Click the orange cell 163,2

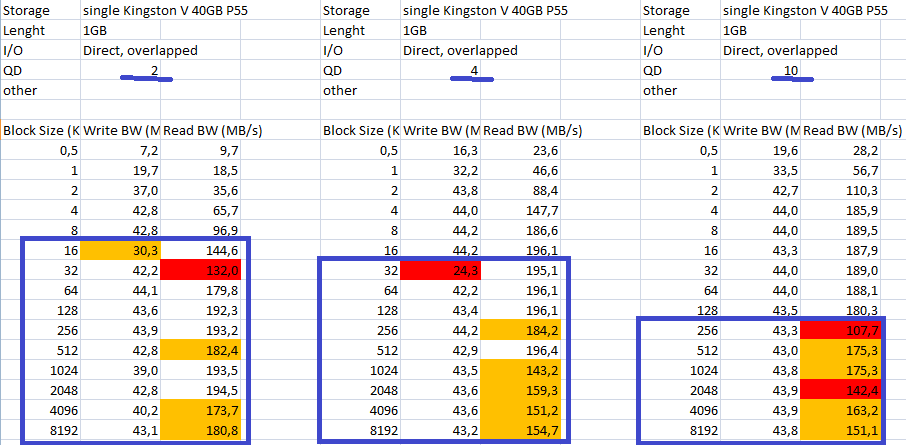841,410
